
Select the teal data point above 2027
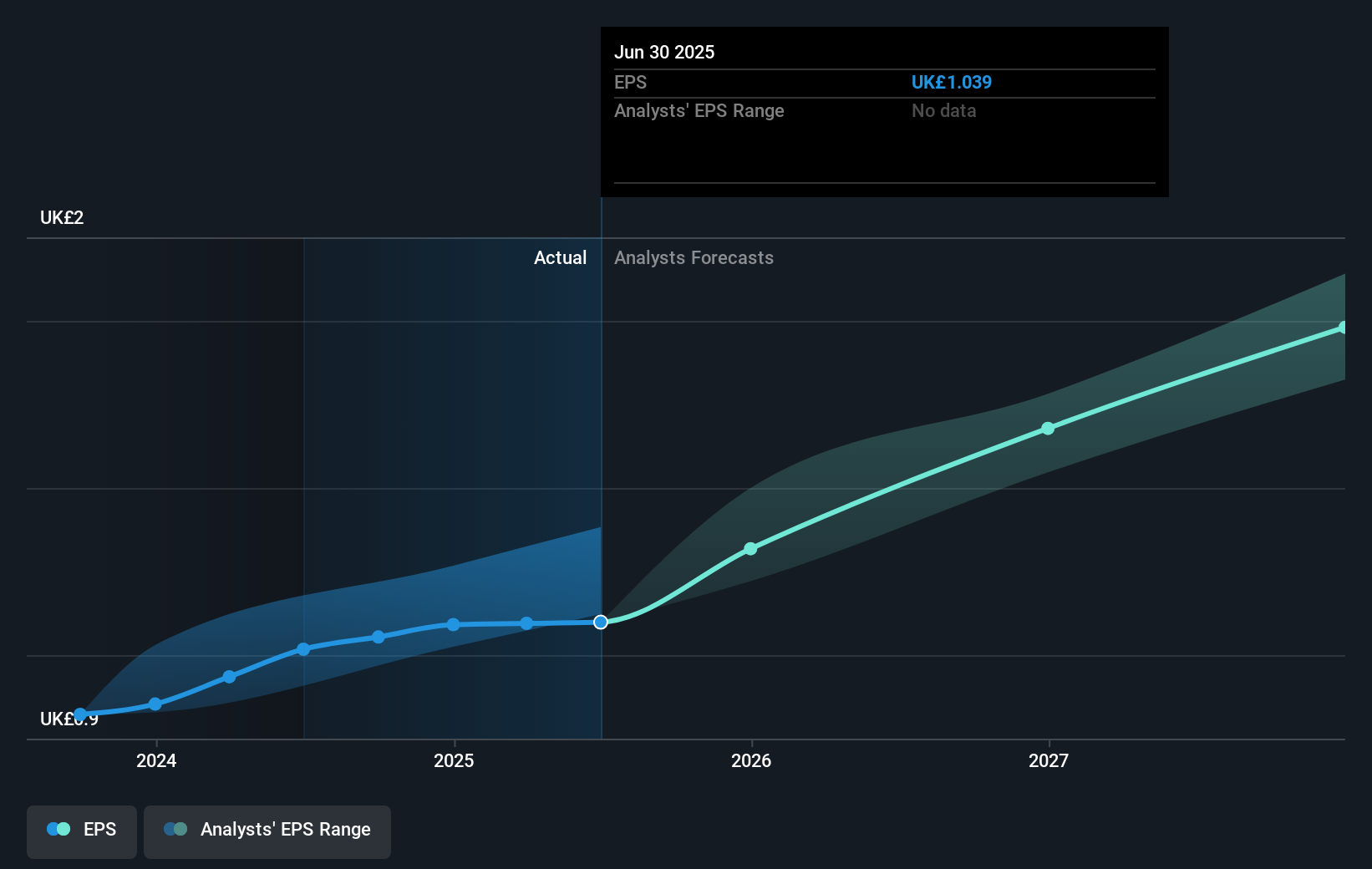pos(1048,429)
